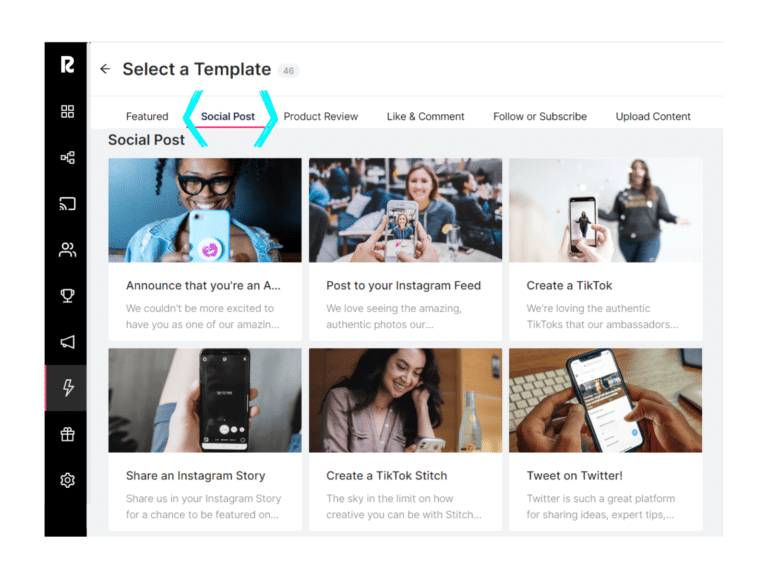Open the gift box icon in sidebar
The height and width of the screenshot is (576, 768).
pyautogui.click(x=67, y=434)
